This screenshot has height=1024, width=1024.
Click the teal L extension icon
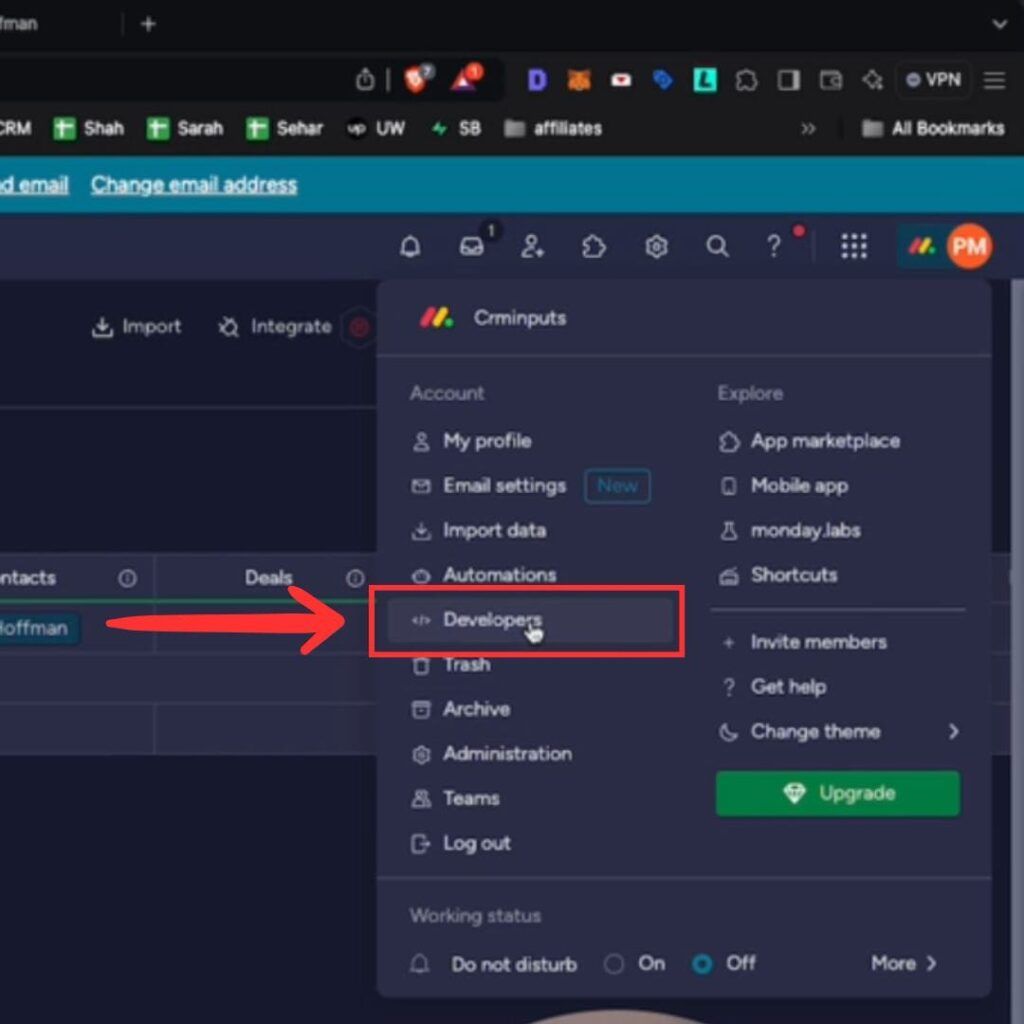(705, 80)
